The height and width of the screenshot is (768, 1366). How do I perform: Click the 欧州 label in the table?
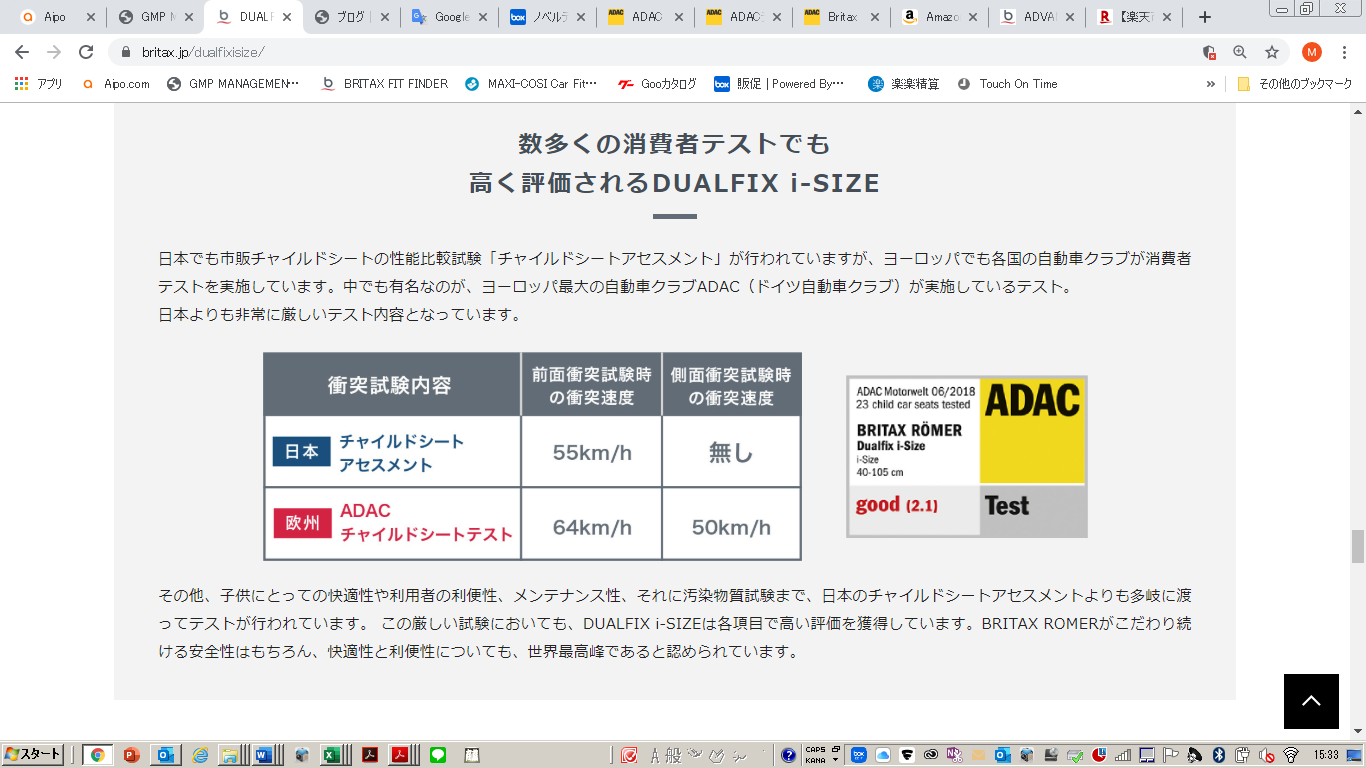pos(302,523)
